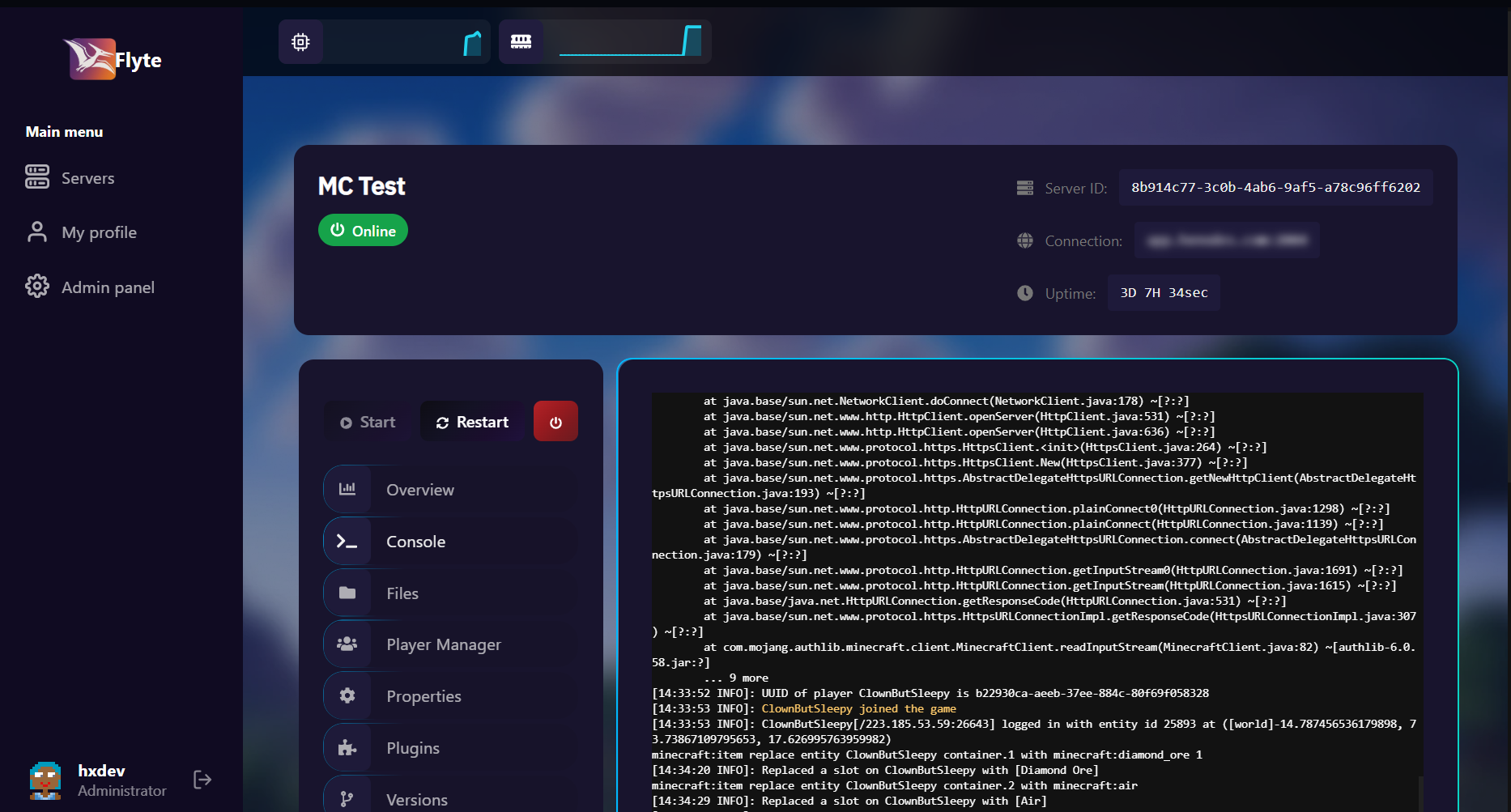Open Servers in the main menu
The width and height of the screenshot is (1511, 812).
tap(87, 178)
